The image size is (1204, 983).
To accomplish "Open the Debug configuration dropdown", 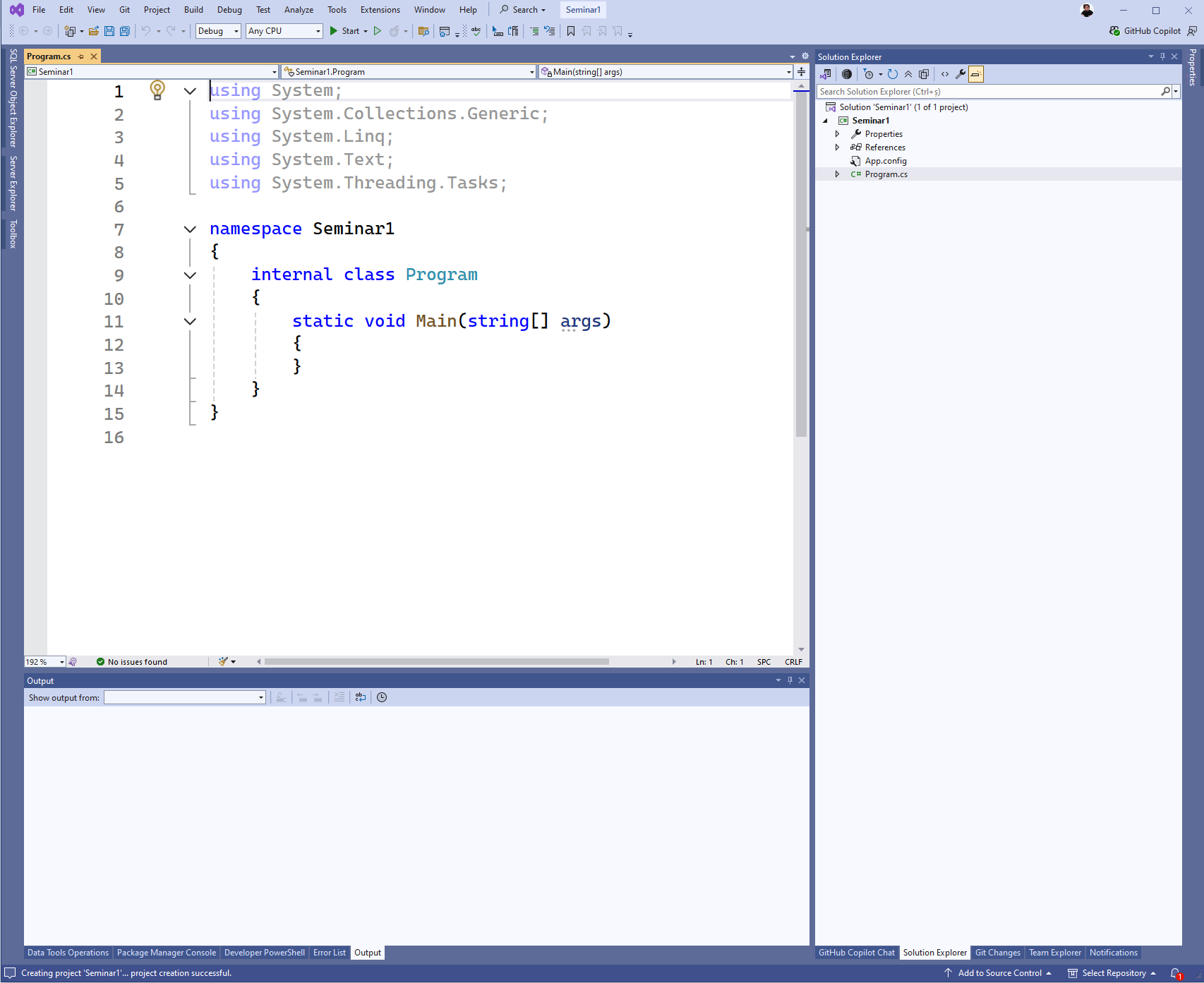I will pyautogui.click(x=218, y=31).
